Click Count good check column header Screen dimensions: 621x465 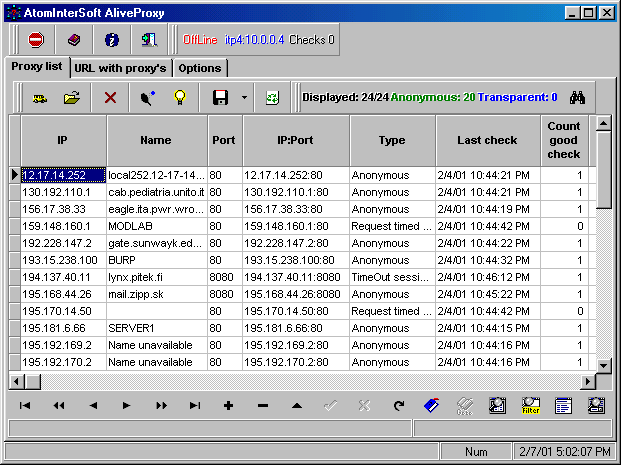point(564,140)
